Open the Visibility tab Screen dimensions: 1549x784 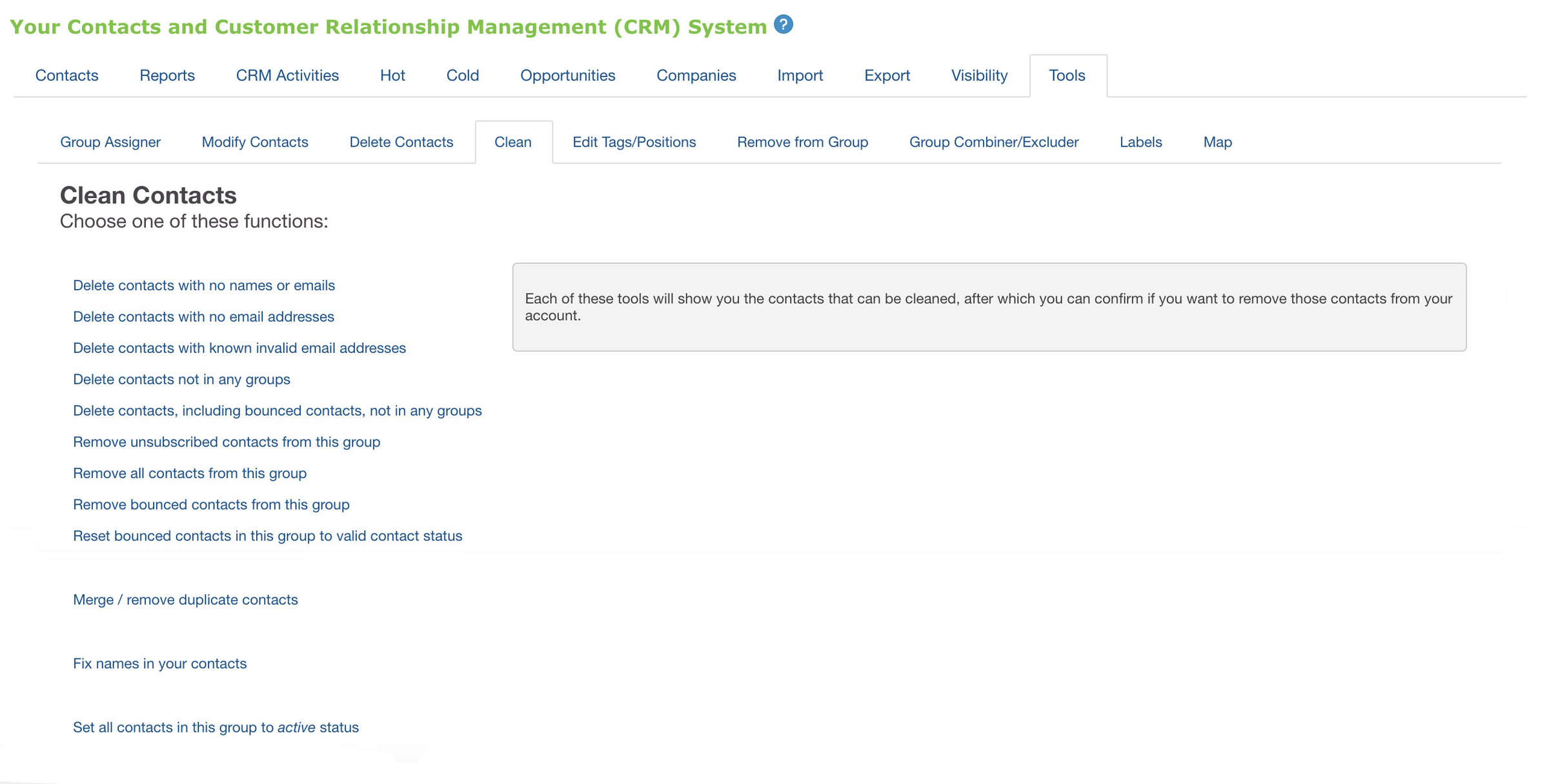[980, 75]
